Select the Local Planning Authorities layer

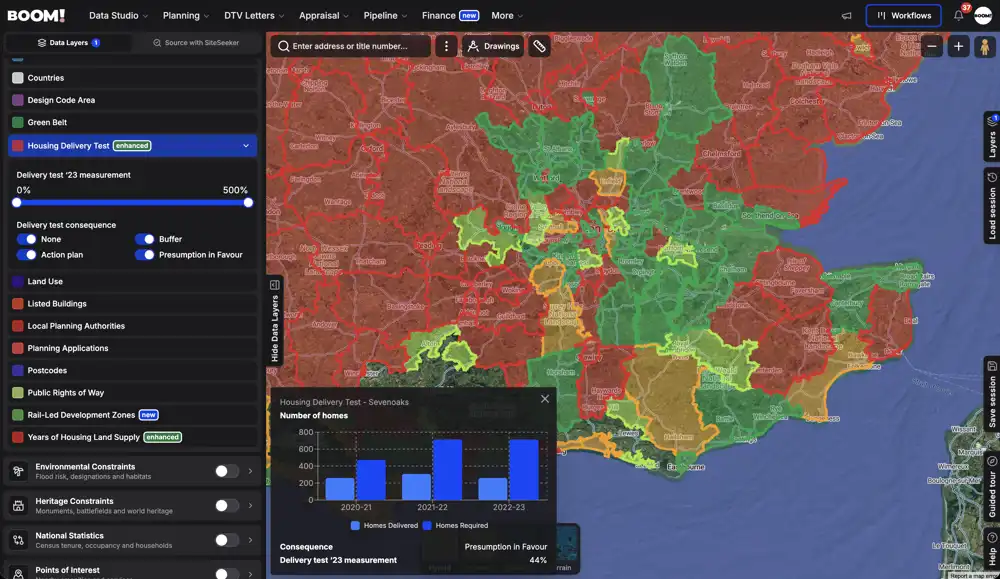[x=133, y=326]
